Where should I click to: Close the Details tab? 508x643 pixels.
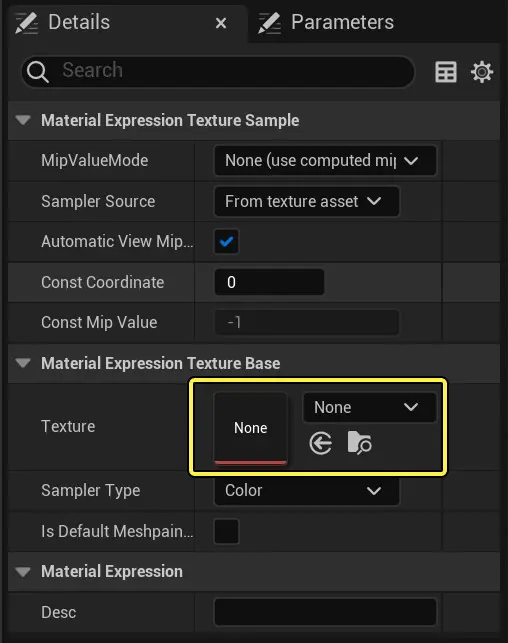pyautogui.click(x=221, y=23)
